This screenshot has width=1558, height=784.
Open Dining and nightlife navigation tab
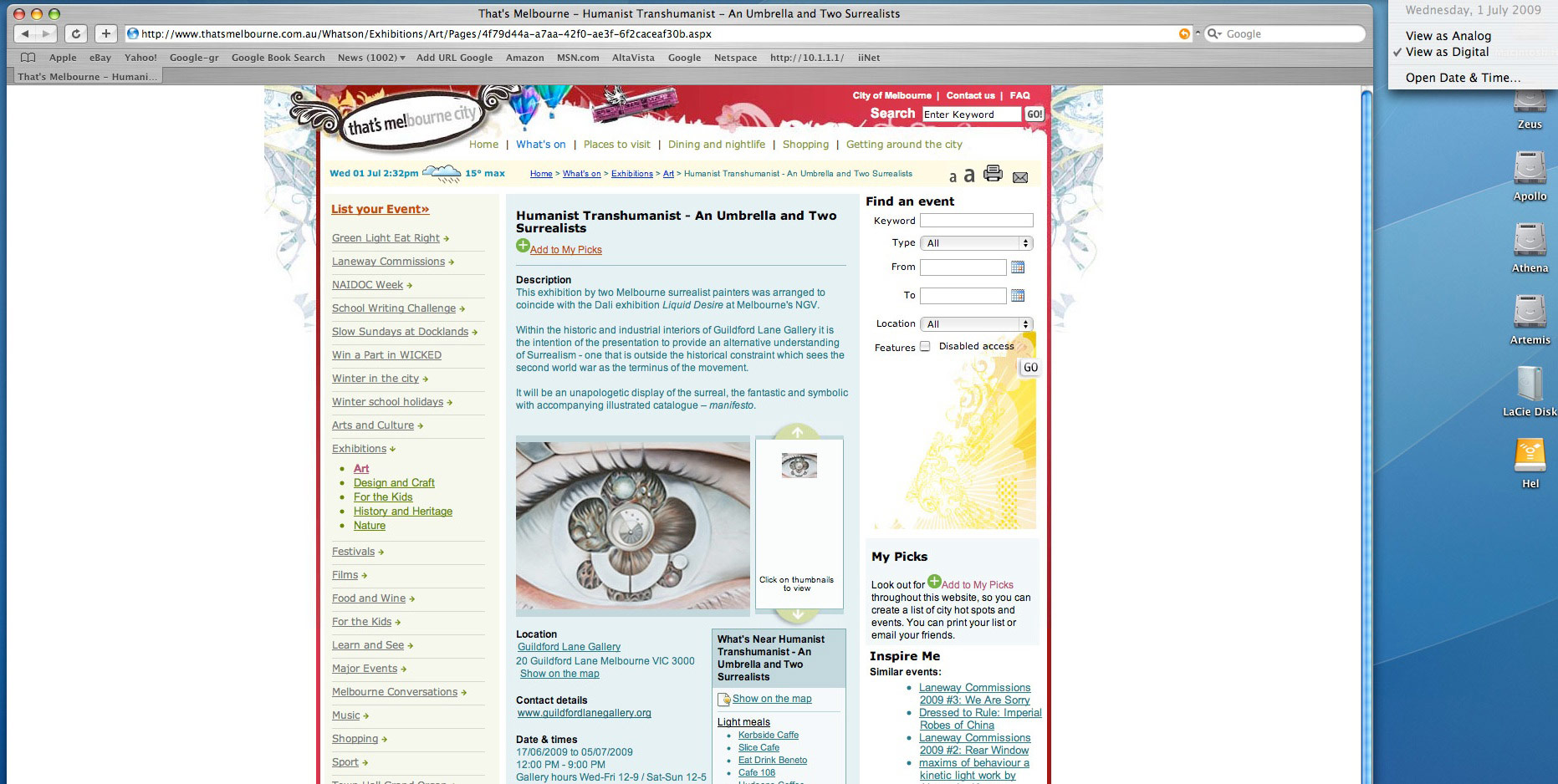(x=716, y=145)
